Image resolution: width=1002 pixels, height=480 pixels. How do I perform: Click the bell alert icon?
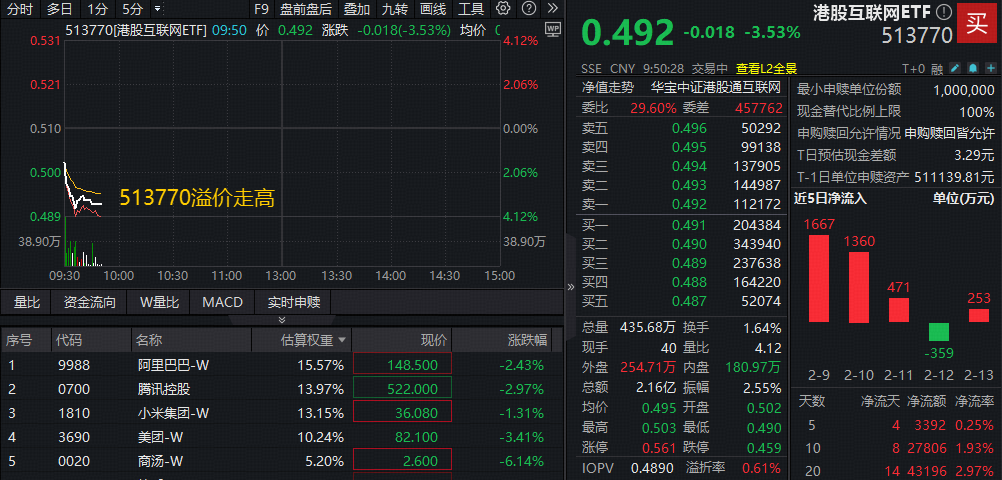pyautogui.click(x=972, y=69)
